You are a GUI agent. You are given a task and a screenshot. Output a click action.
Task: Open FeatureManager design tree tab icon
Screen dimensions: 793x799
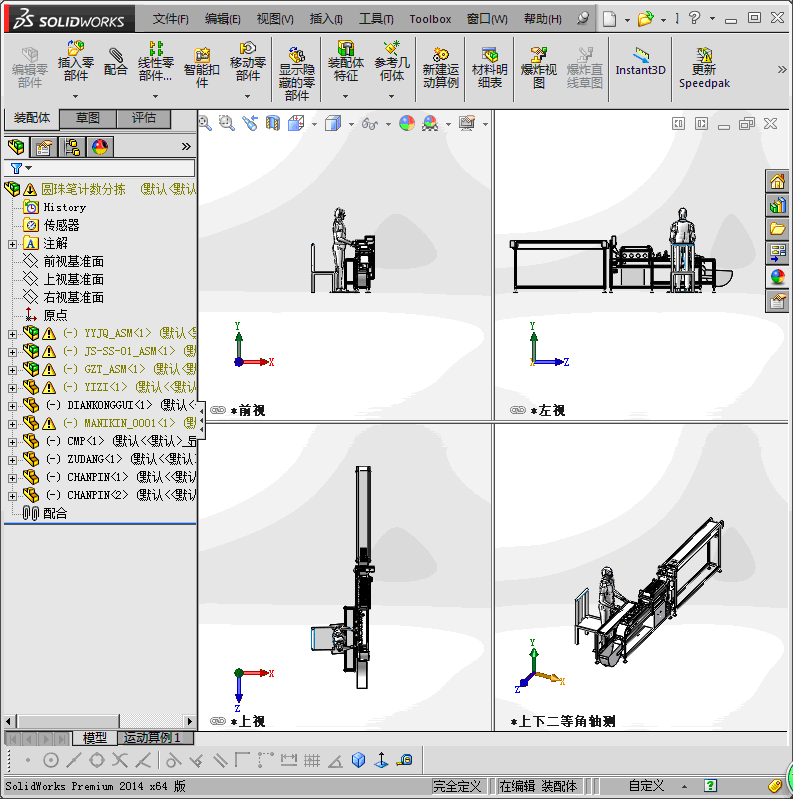16,147
